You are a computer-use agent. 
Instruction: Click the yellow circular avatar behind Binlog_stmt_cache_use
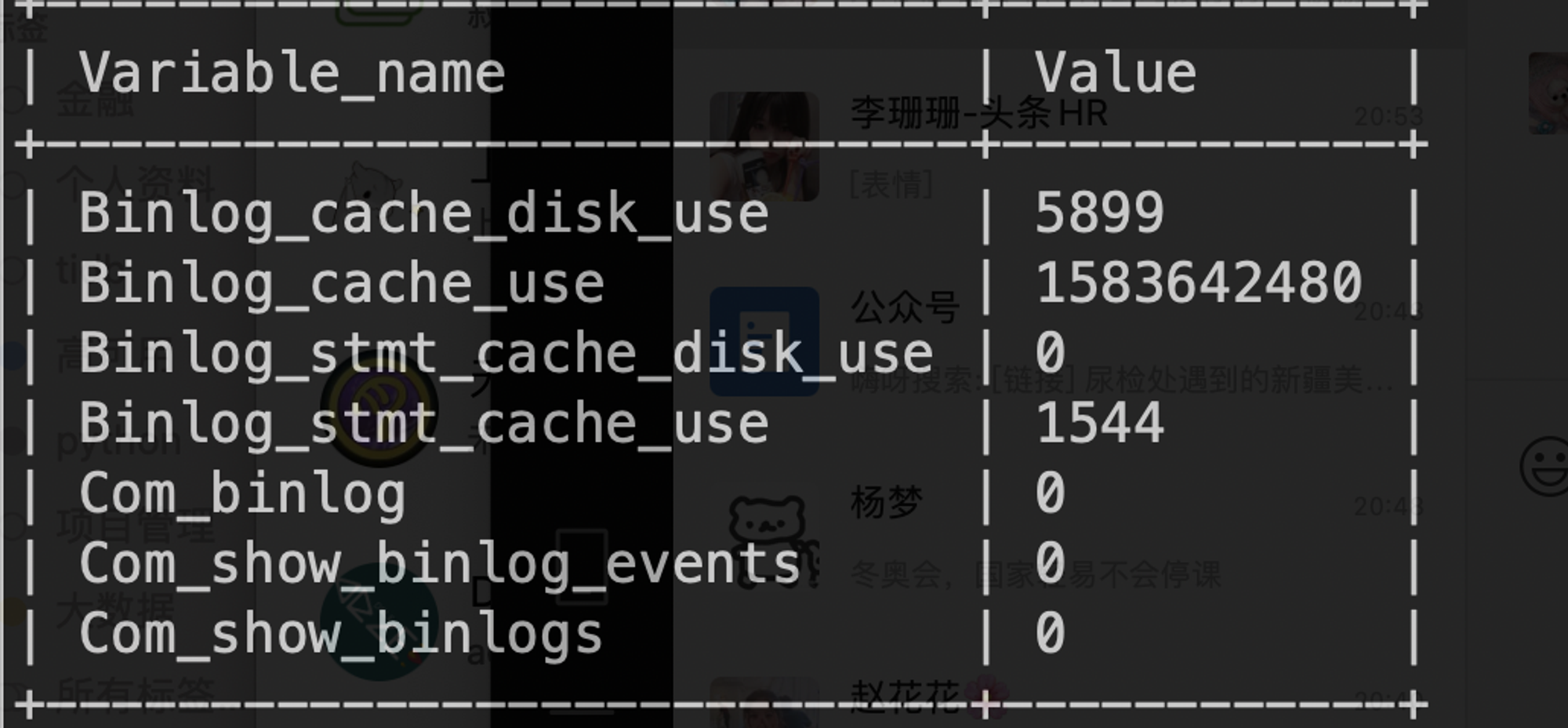coord(379,408)
